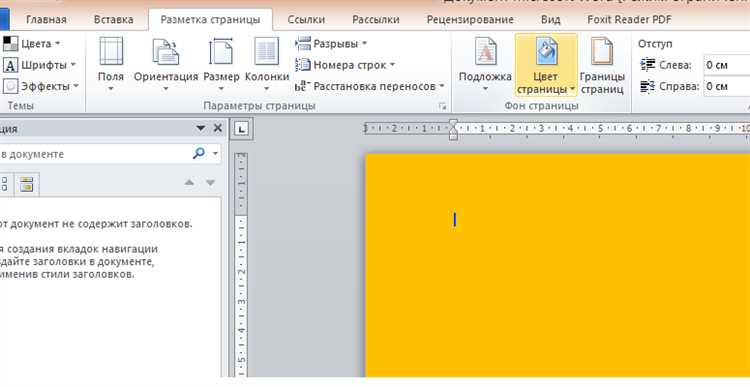The height and width of the screenshot is (387, 750).
Task: Click the Номера строк line numbers icon
Action: (x=303, y=65)
